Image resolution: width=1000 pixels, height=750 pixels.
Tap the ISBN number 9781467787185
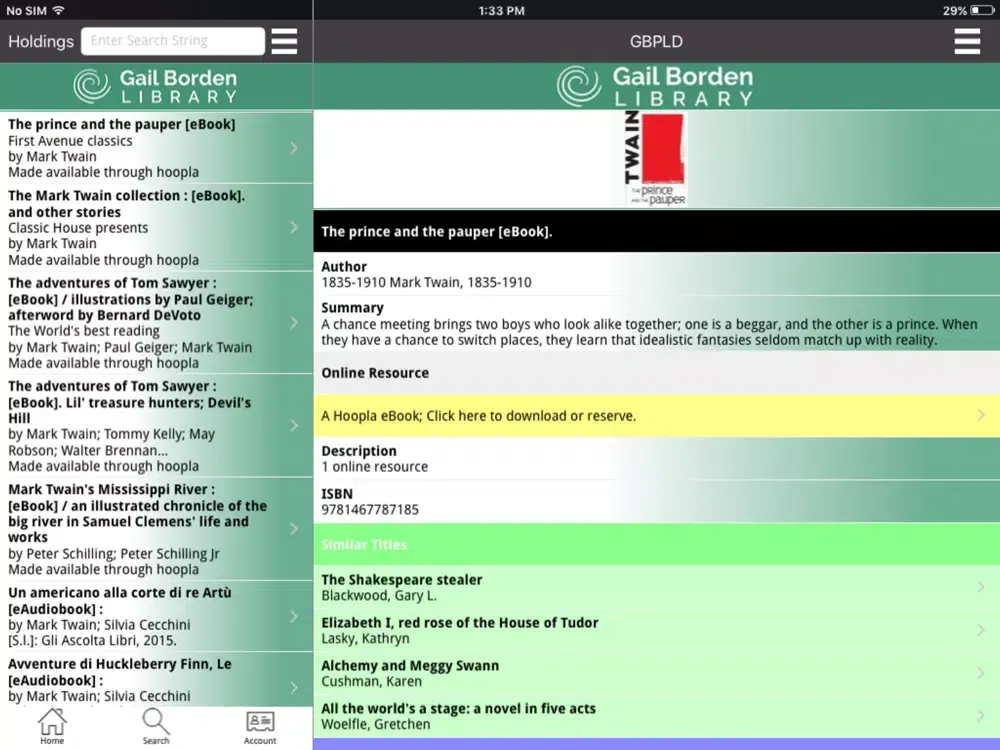click(x=370, y=510)
